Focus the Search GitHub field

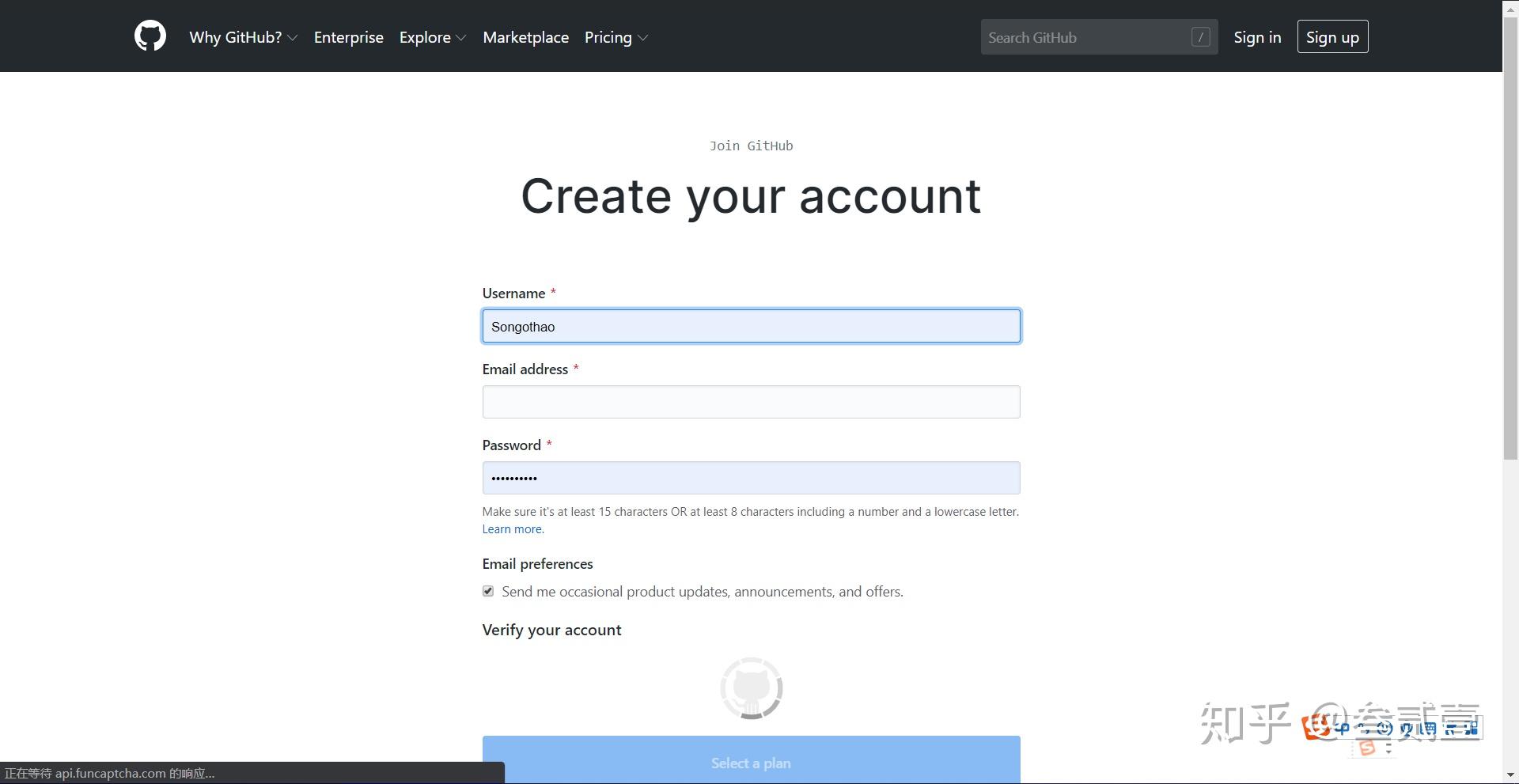(x=1099, y=37)
